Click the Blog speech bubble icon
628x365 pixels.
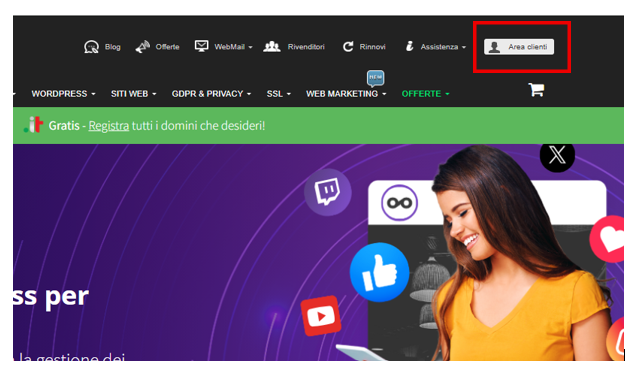coord(91,47)
